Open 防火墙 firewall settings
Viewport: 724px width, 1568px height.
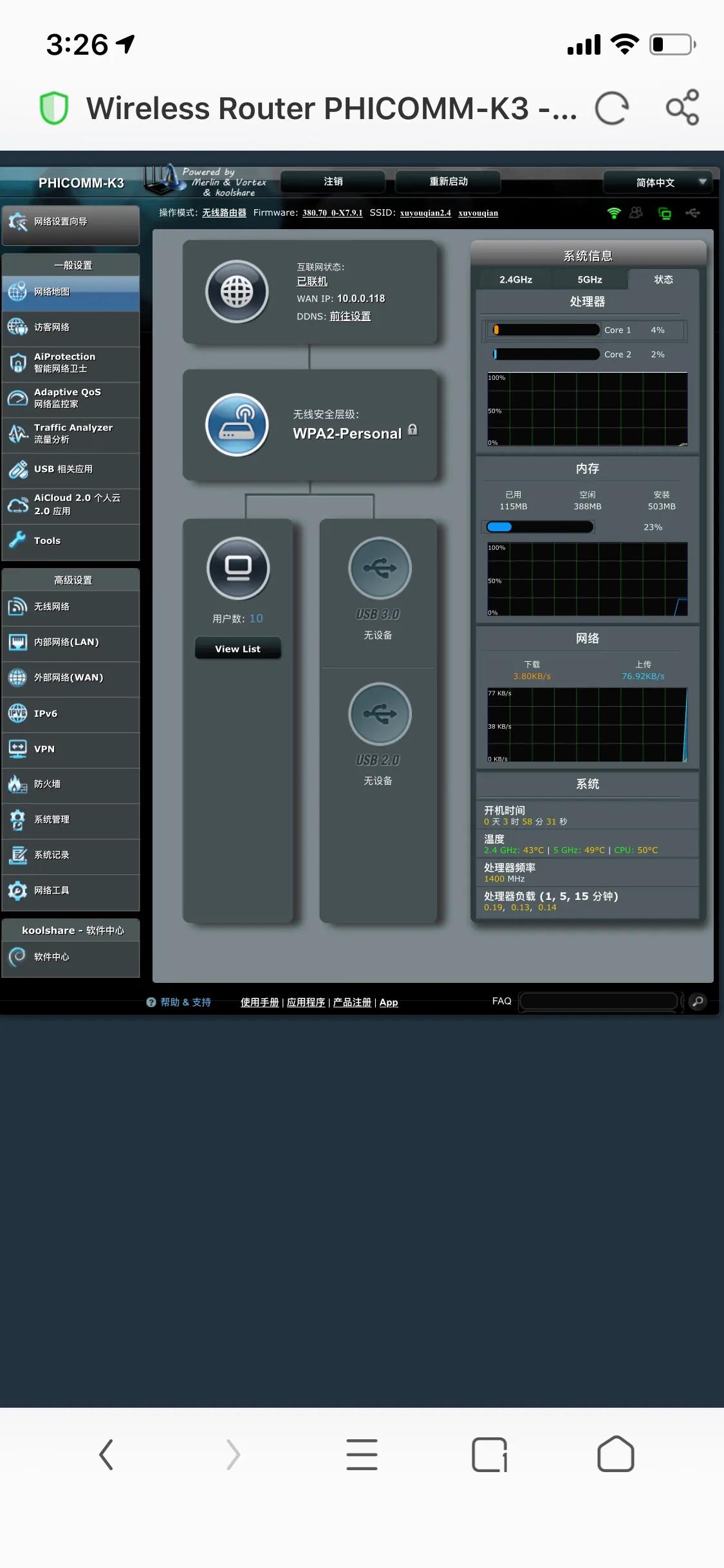(x=71, y=785)
